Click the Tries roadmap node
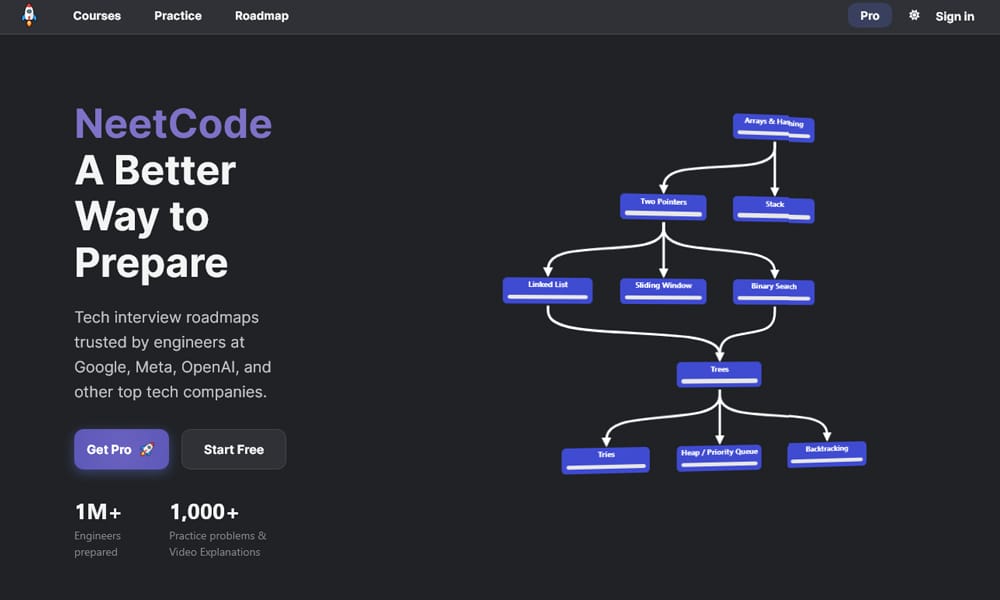The image size is (1000, 600). [x=605, y=460]
